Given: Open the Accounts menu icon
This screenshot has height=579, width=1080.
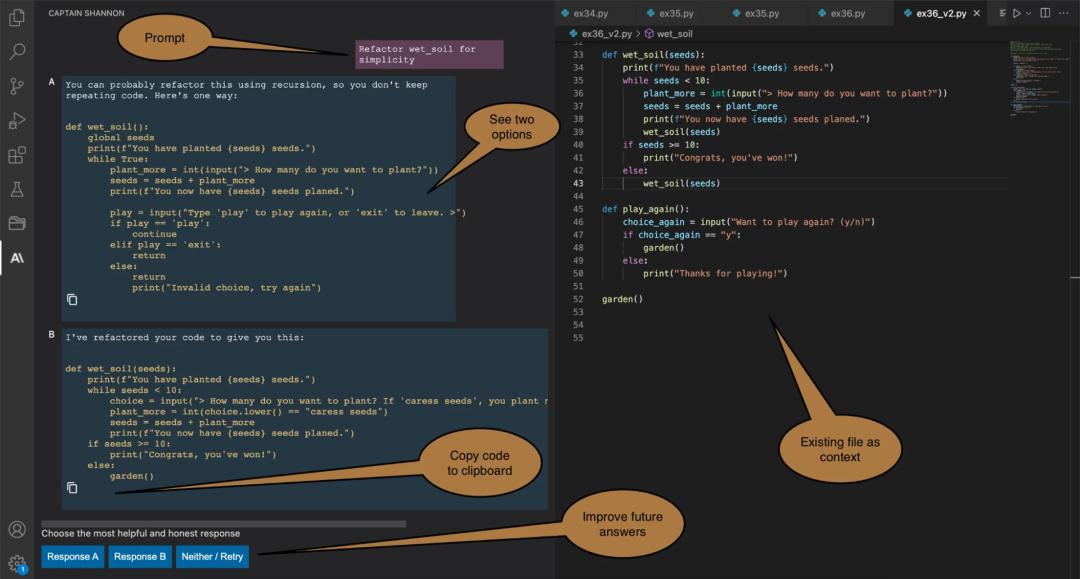Looking at the screenshot, I should (x=17, y=529).
